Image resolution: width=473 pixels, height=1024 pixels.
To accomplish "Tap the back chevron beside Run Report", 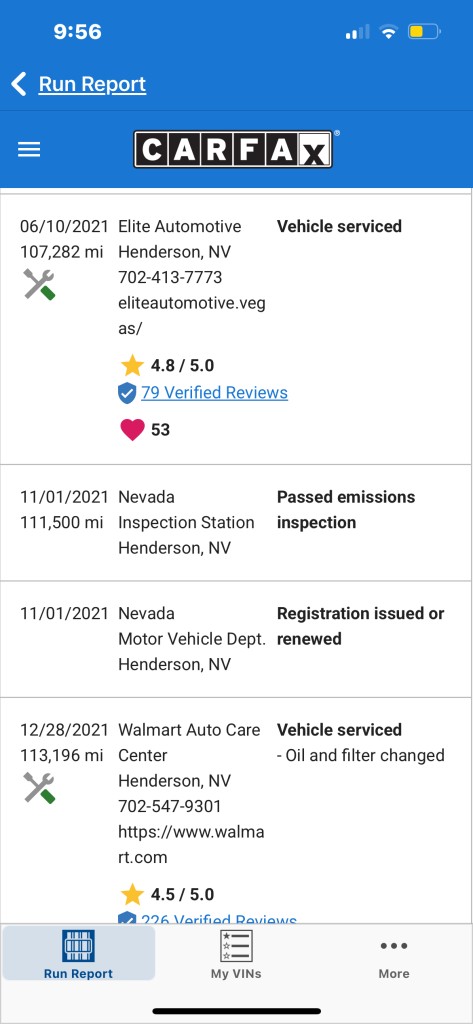I will pyautogui.click(x=19, y=84).
